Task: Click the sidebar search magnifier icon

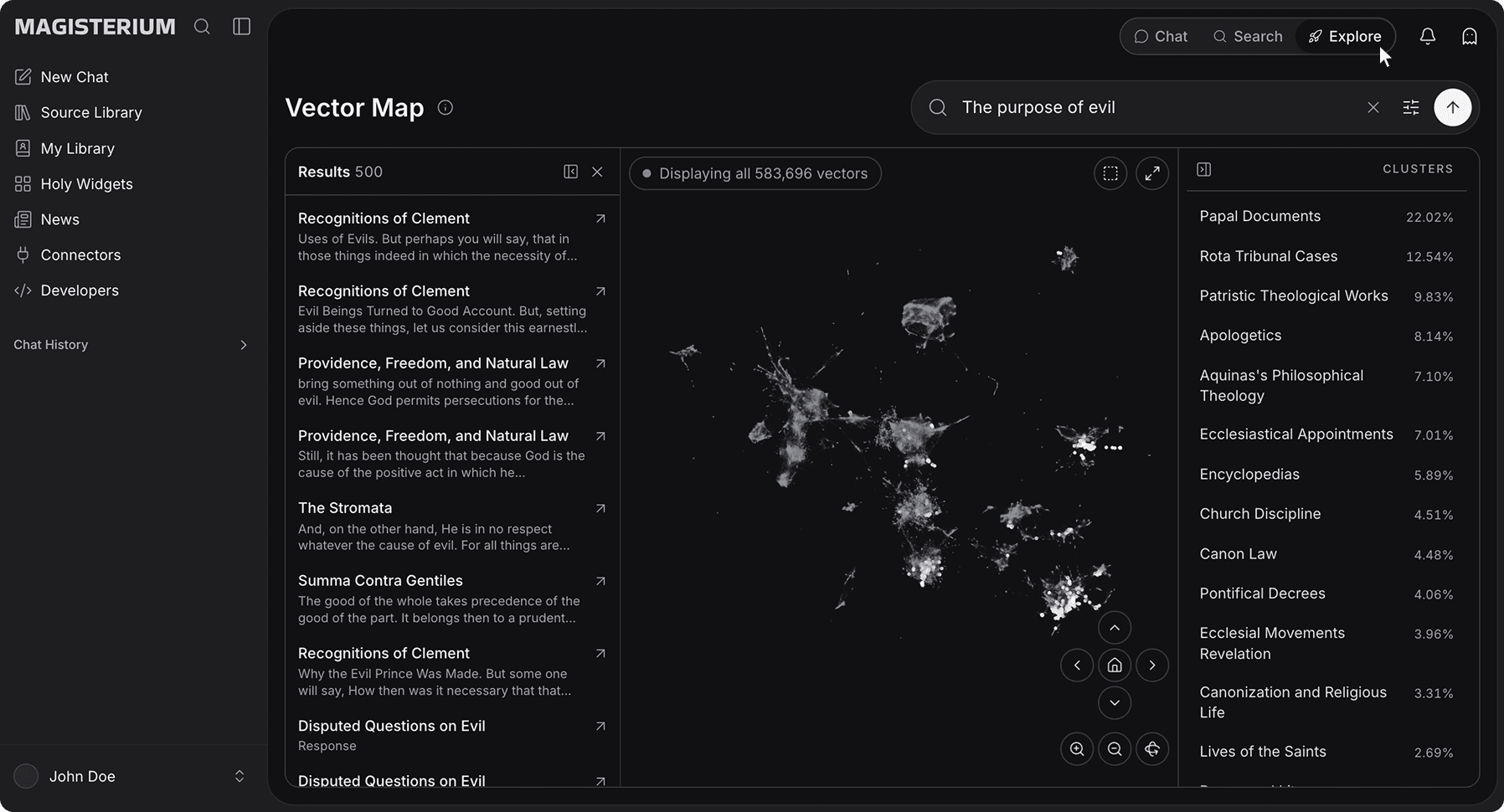Action: click(x=202, y=27)
